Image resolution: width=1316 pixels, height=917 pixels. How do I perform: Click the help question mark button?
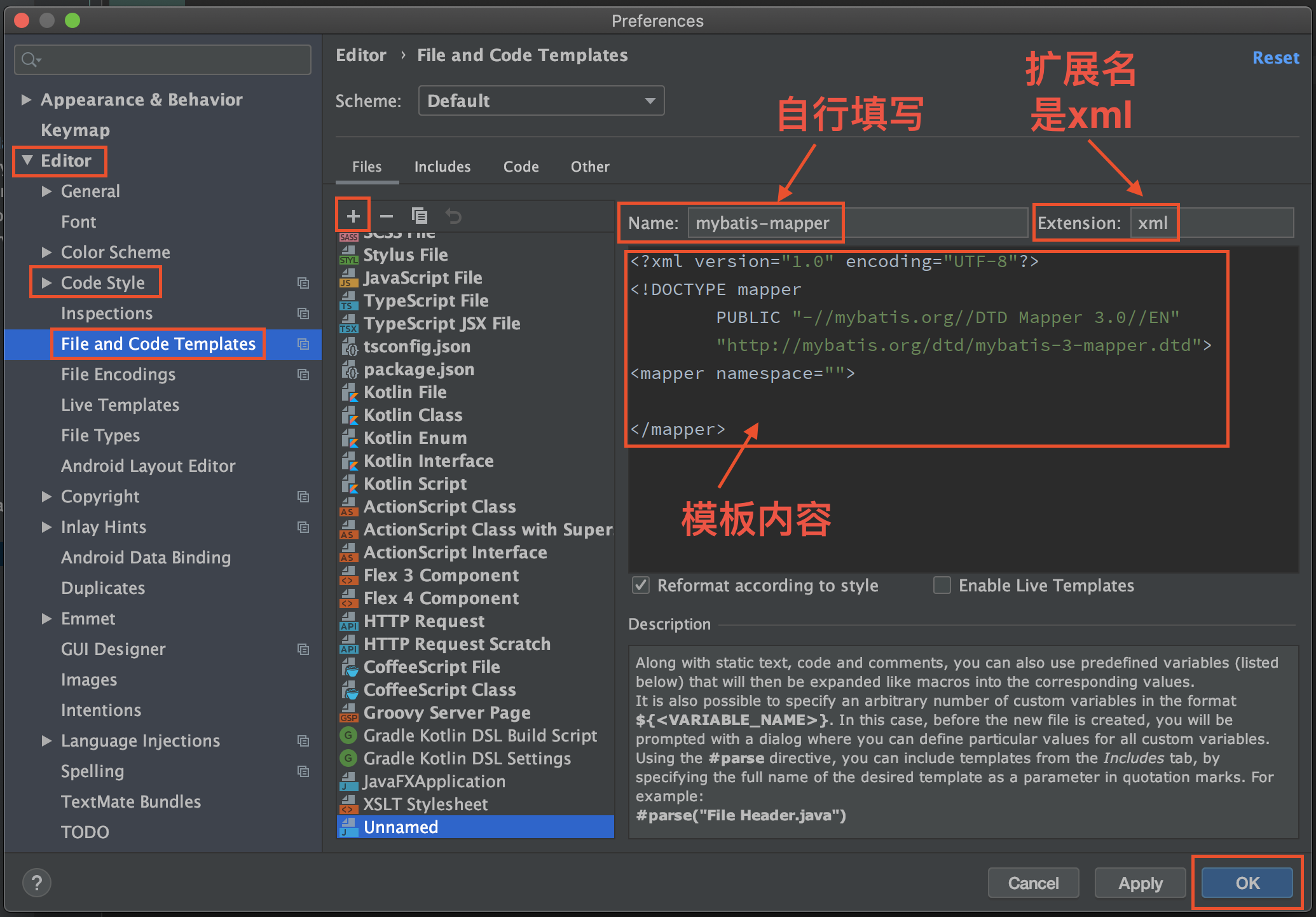(37, 883)
